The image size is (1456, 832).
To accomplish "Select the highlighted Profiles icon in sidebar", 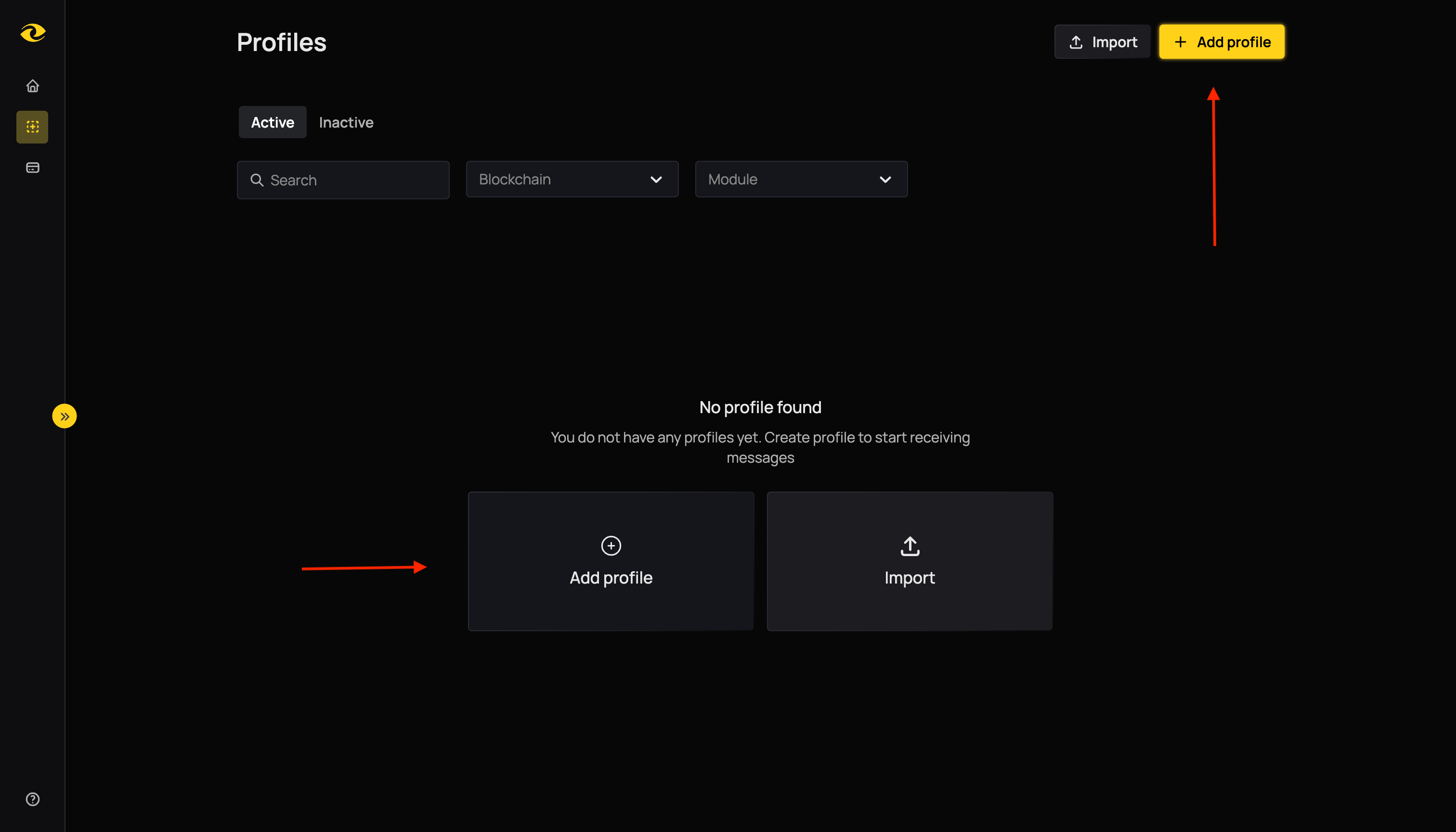I will pos(32,126).
